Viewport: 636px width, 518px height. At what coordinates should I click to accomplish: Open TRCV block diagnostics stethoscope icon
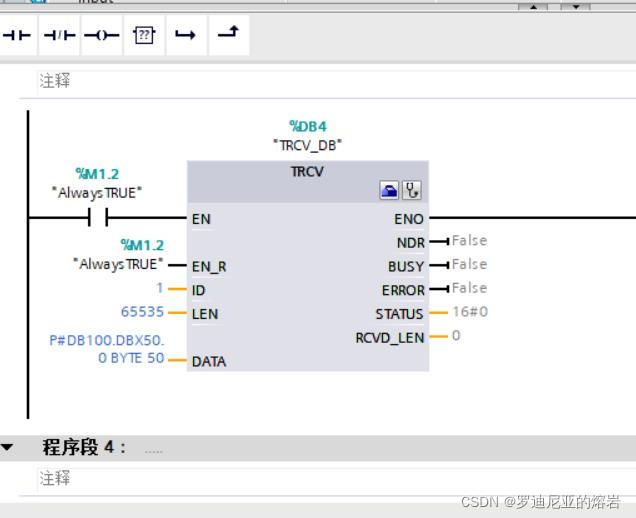pos(412,190)
